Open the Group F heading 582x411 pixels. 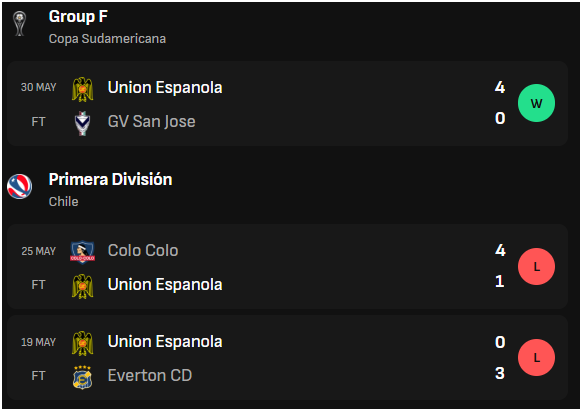pyautogui.click(x=78, y=16)
